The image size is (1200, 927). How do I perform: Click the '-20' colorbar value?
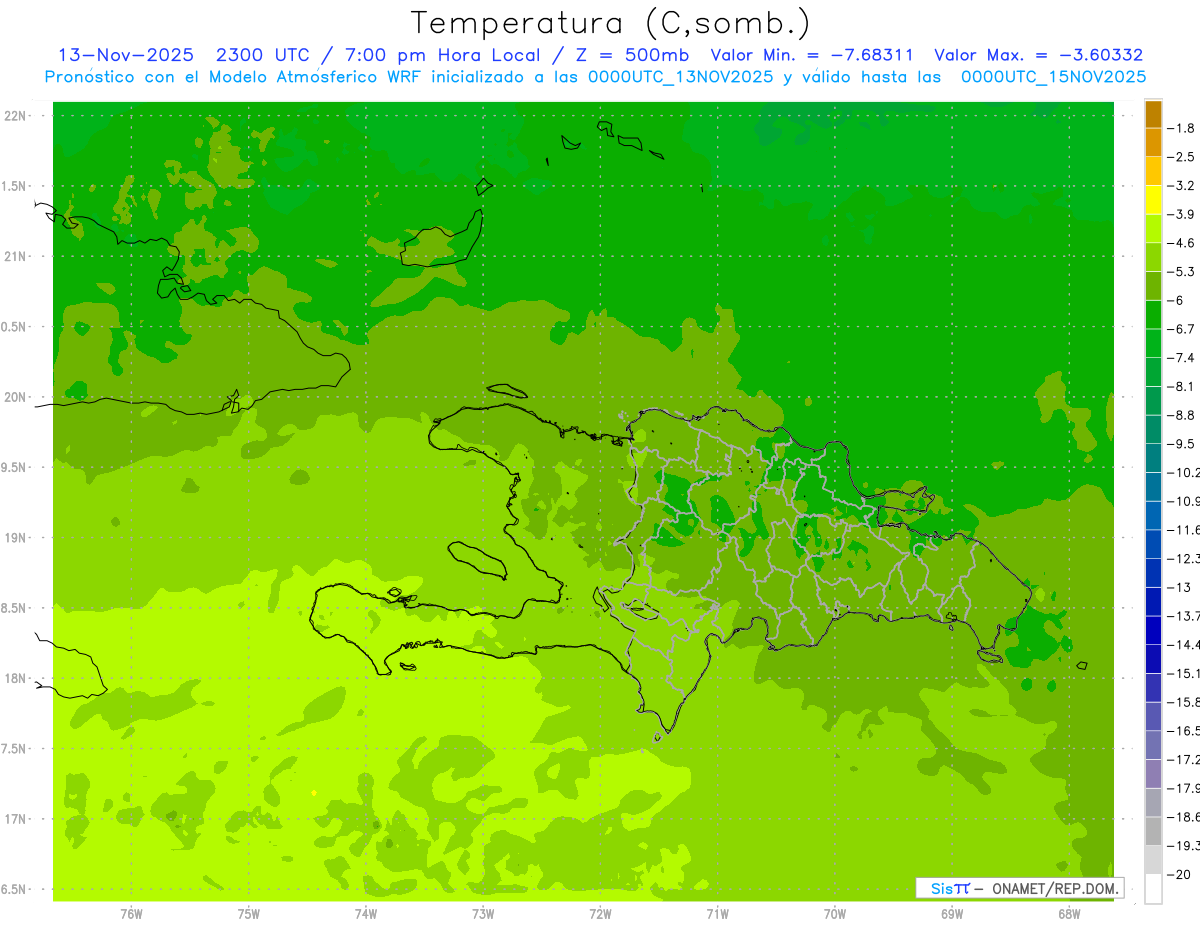point(1181,874)
